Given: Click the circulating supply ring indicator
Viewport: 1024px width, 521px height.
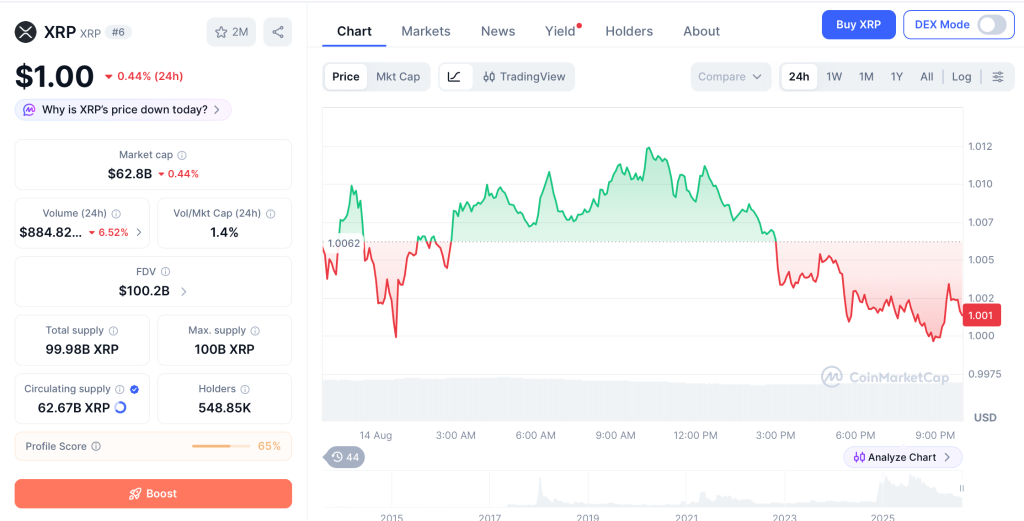Looking at the screenshot, I should click(120, 407).
